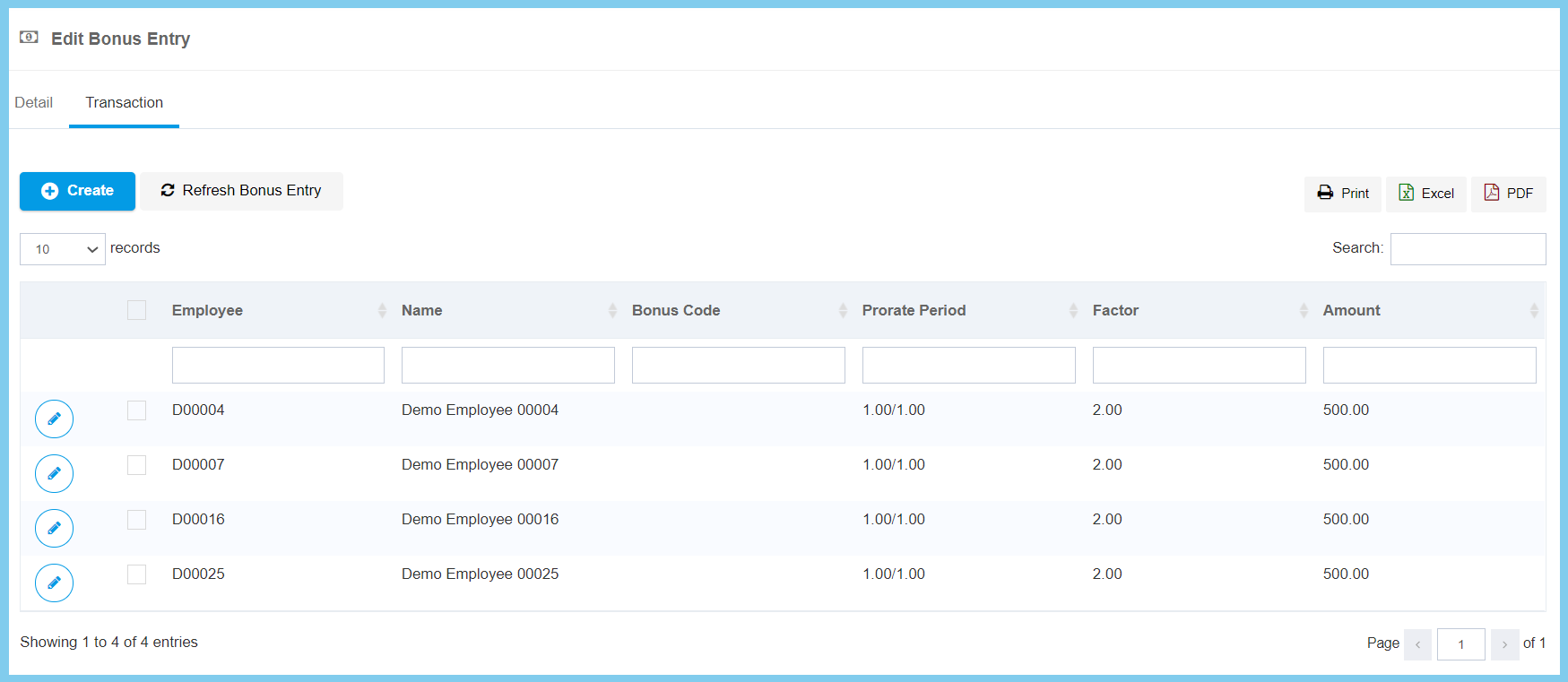This screenshot has height=682, width=1568.
Task: Go to next page arrow
Action: coord(1504,644)
